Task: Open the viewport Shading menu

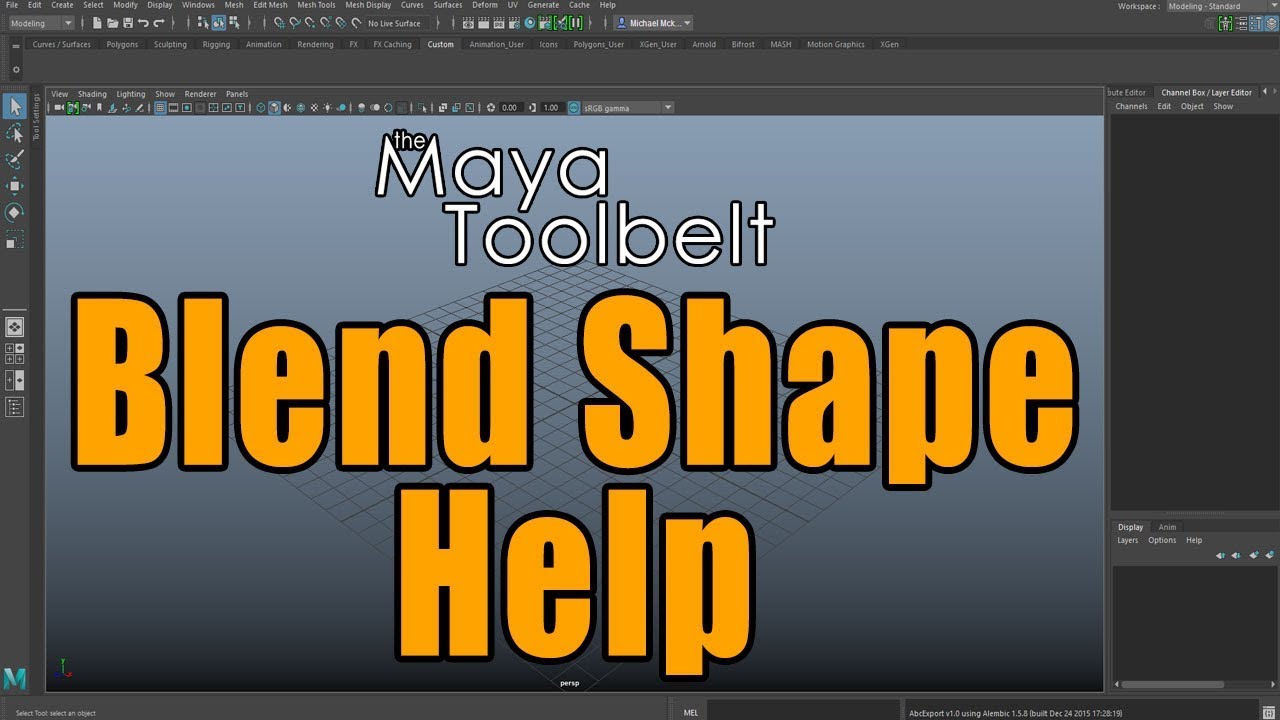Action: (x=92, y=94)
